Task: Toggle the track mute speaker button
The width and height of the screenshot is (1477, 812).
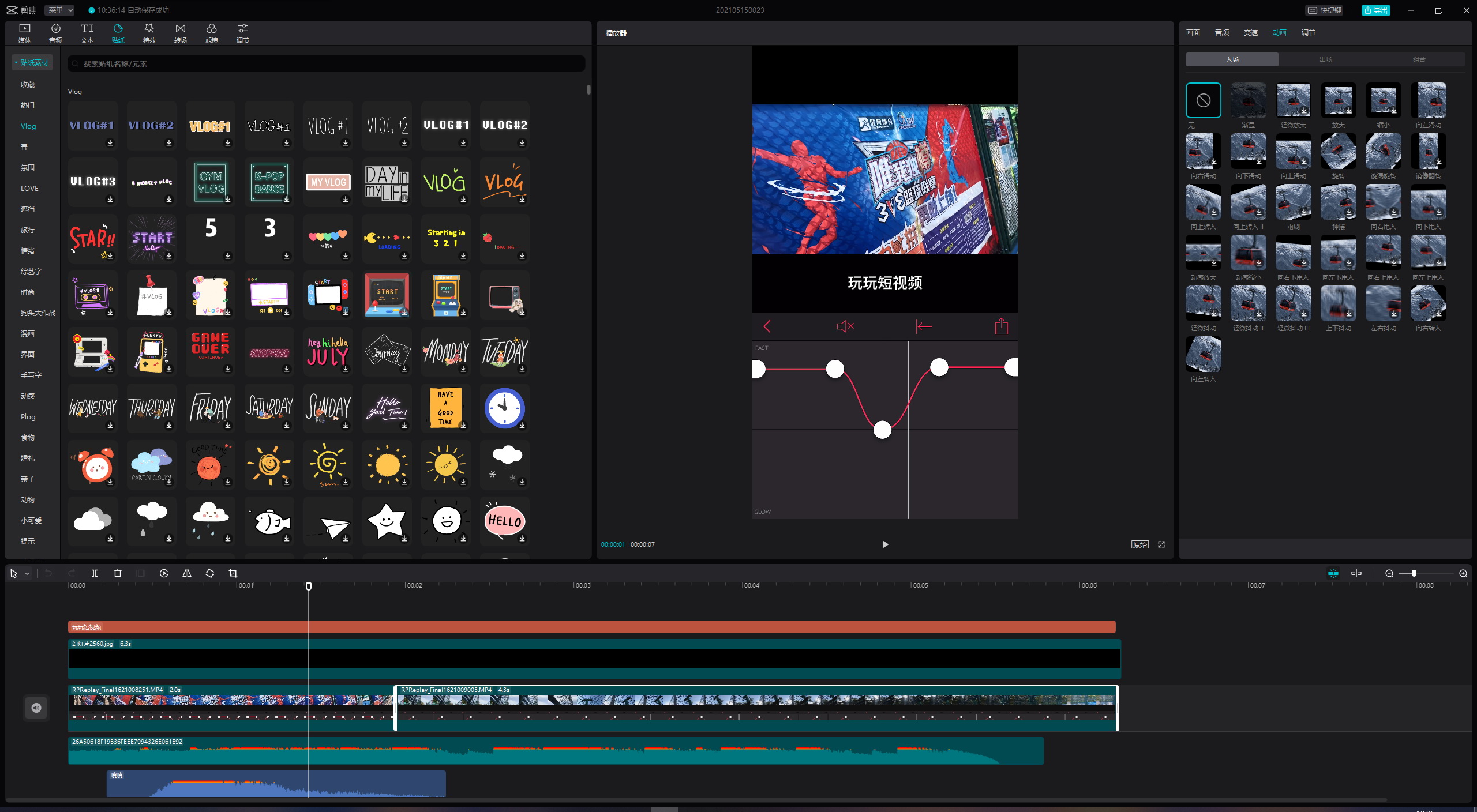Action: [x=36, y=708]
